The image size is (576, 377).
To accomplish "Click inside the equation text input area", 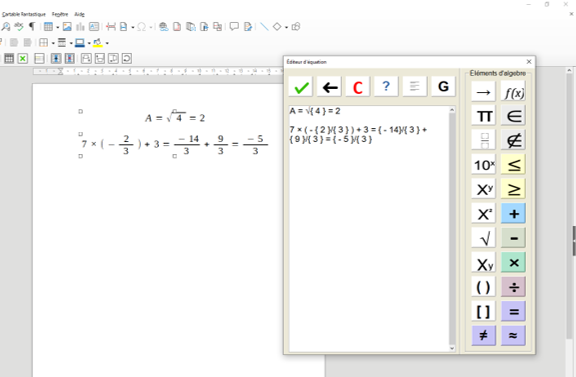I will click(x=368, y=229).
